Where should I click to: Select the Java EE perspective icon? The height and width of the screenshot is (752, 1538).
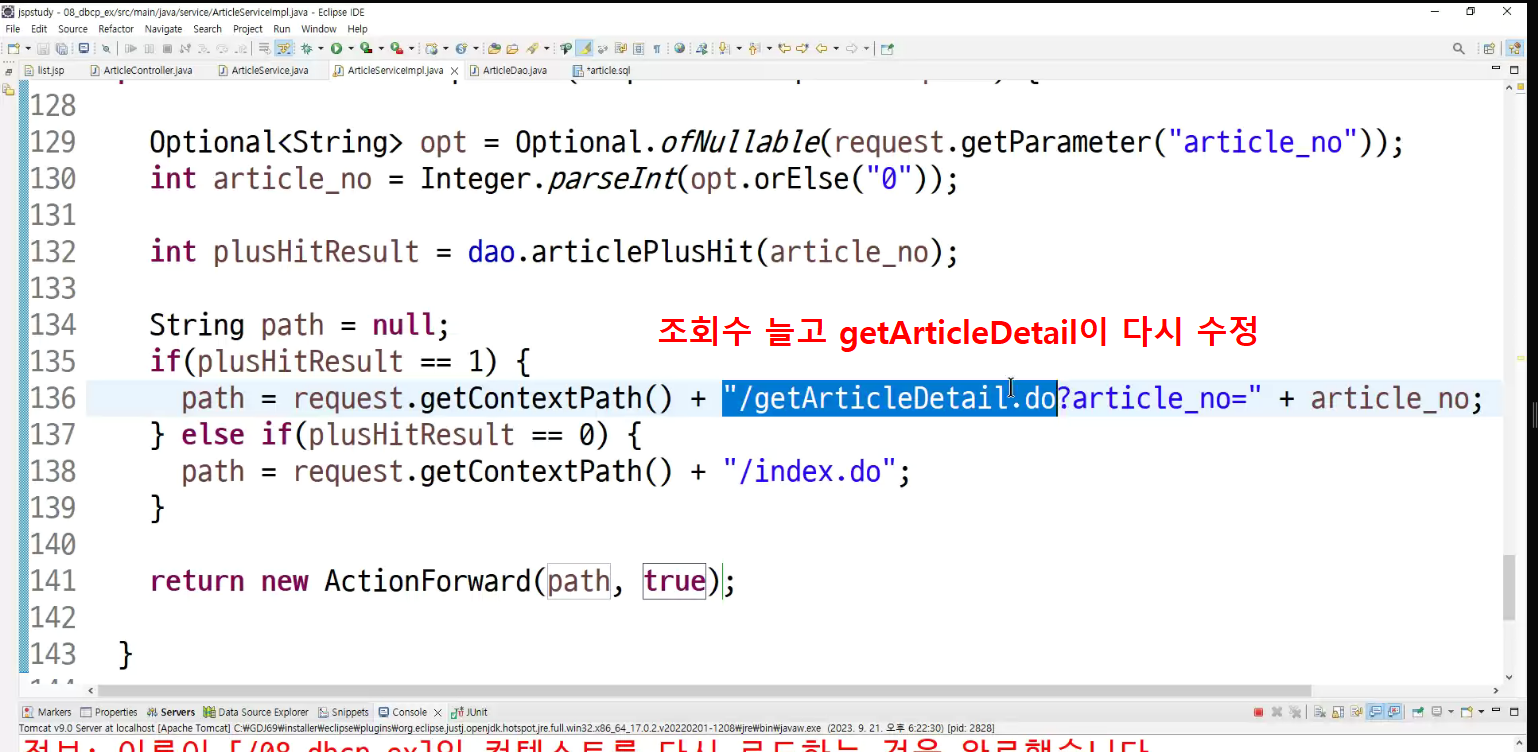(x=1515, y=48)
